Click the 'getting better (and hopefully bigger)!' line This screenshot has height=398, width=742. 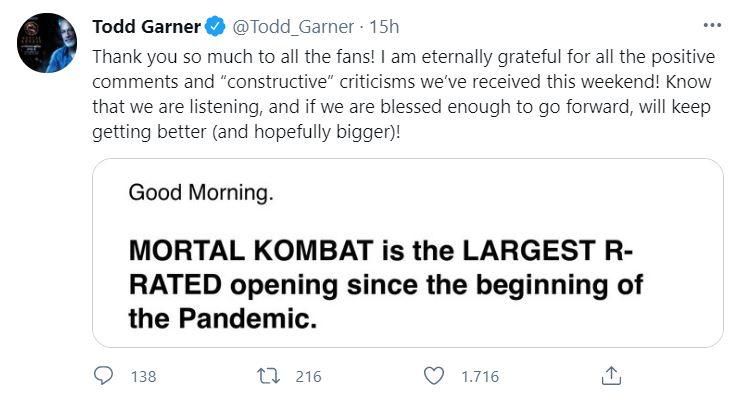pos(246,132)
